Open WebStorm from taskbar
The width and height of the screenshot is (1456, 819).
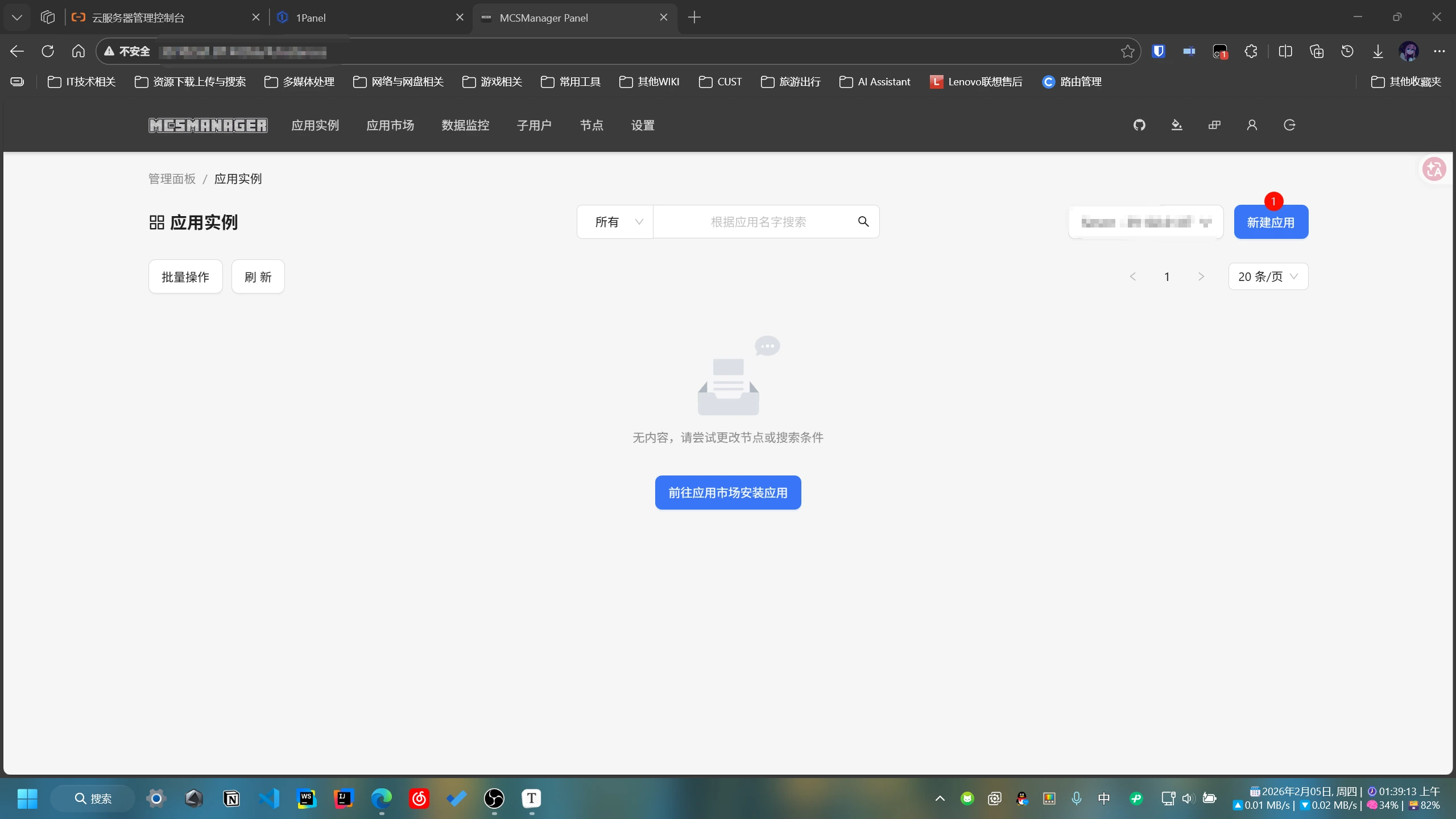point(307,799)
